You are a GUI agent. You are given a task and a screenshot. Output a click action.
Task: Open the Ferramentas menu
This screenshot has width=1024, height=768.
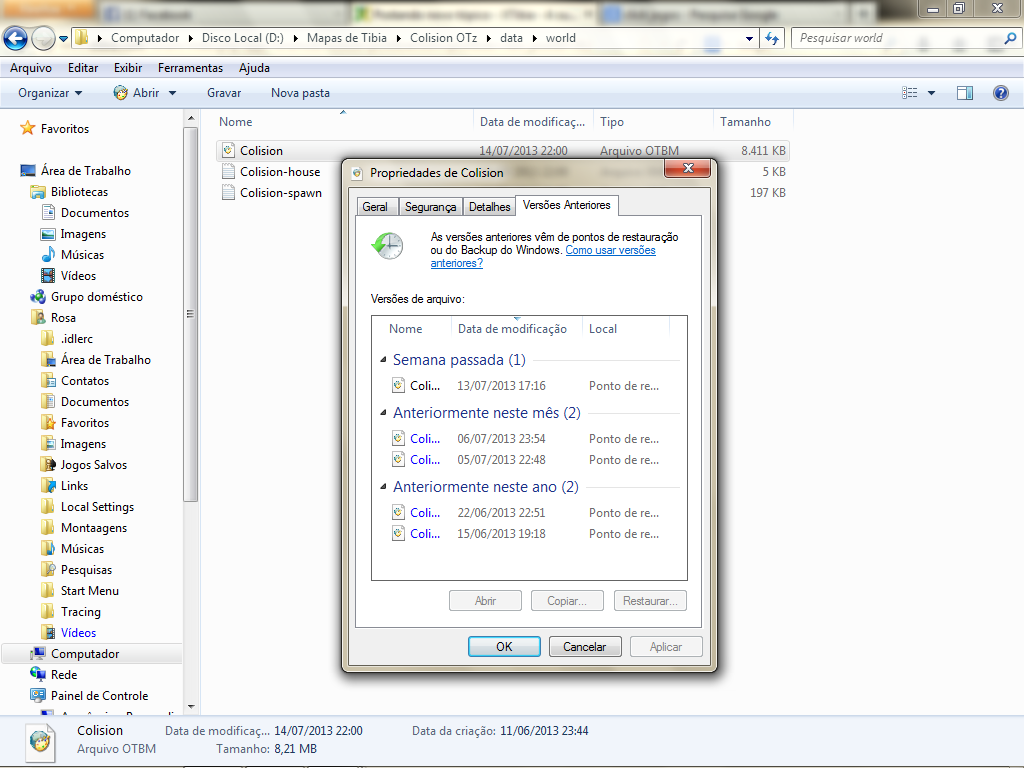click(190, 68)
